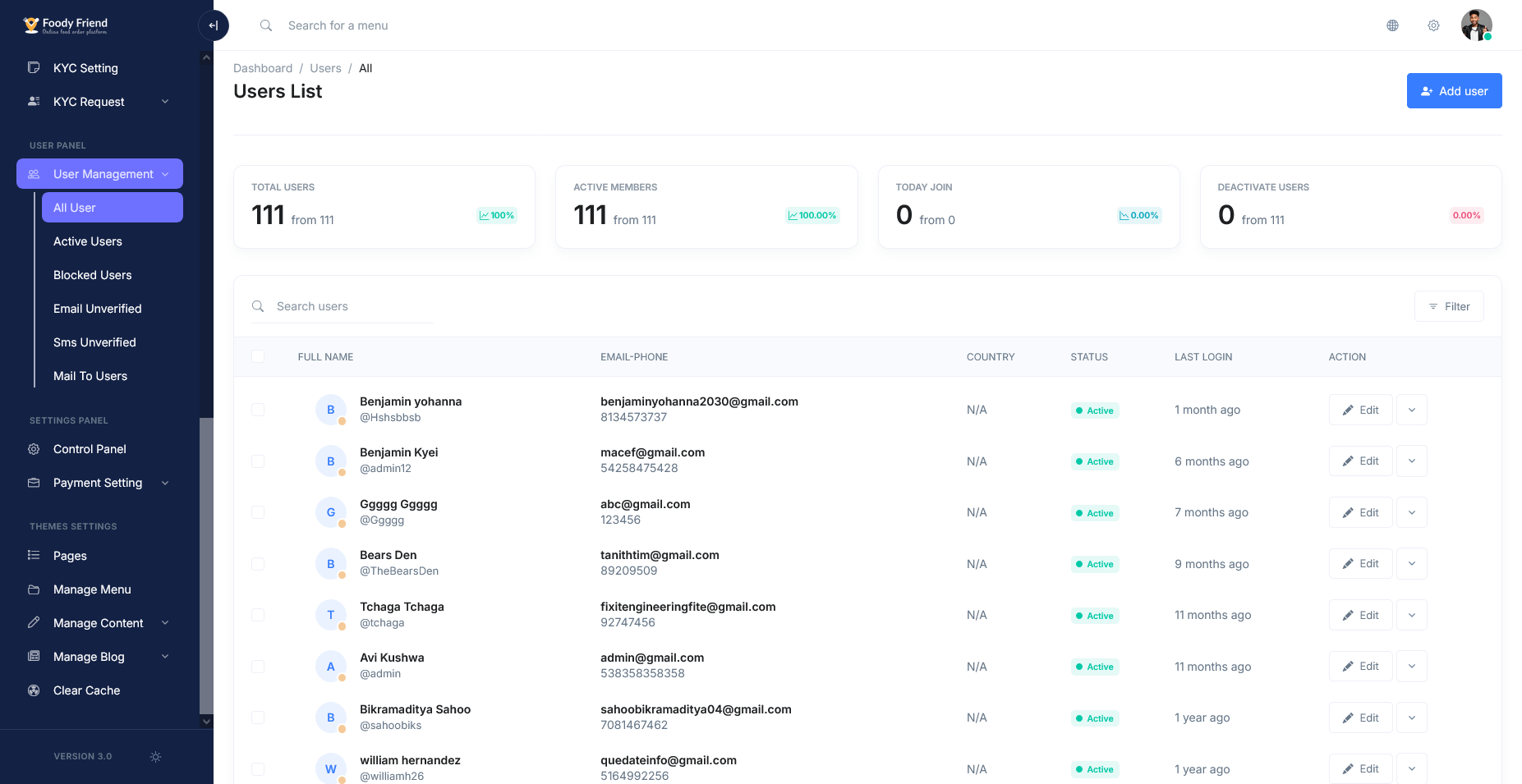This screenshot has width=1522, height=784.
Task: Click the globe language icon
Action: pyautogui.click(x=1392, y=25)
